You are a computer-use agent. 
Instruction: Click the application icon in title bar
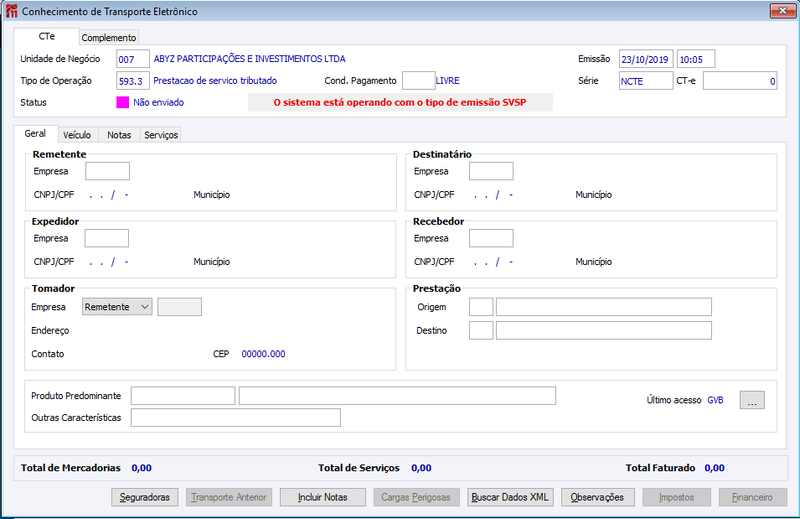tap(11, 11)
